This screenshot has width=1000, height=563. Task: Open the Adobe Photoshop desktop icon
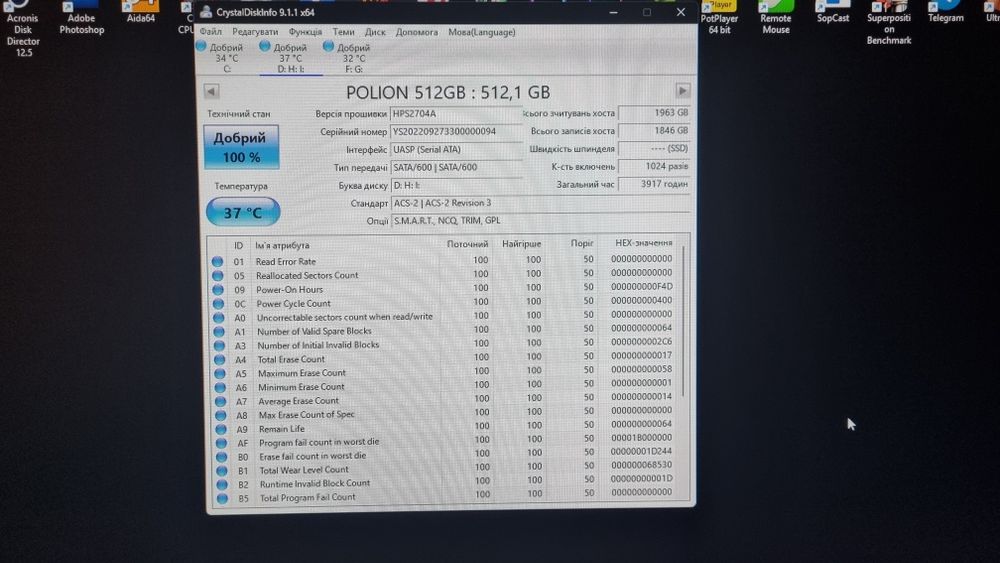coord(82,18)
